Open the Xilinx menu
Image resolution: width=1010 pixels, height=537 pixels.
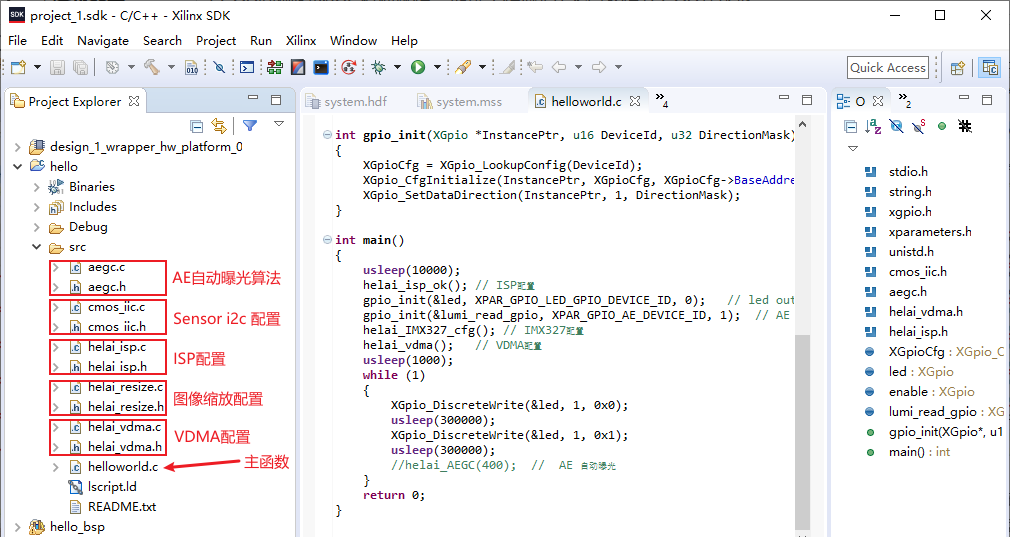301,41
